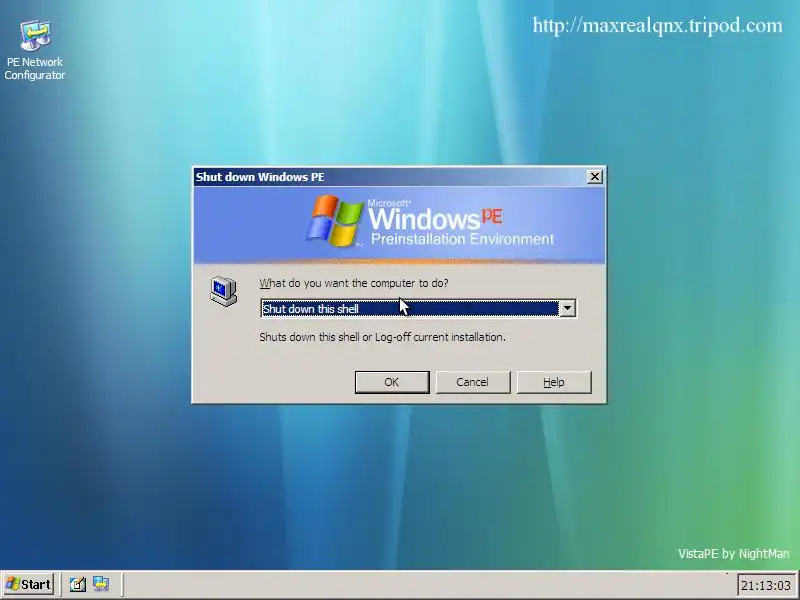Click the taskbar clock showing 21:13:03
The height and width of the screenshot is (600, 800).
766,585
